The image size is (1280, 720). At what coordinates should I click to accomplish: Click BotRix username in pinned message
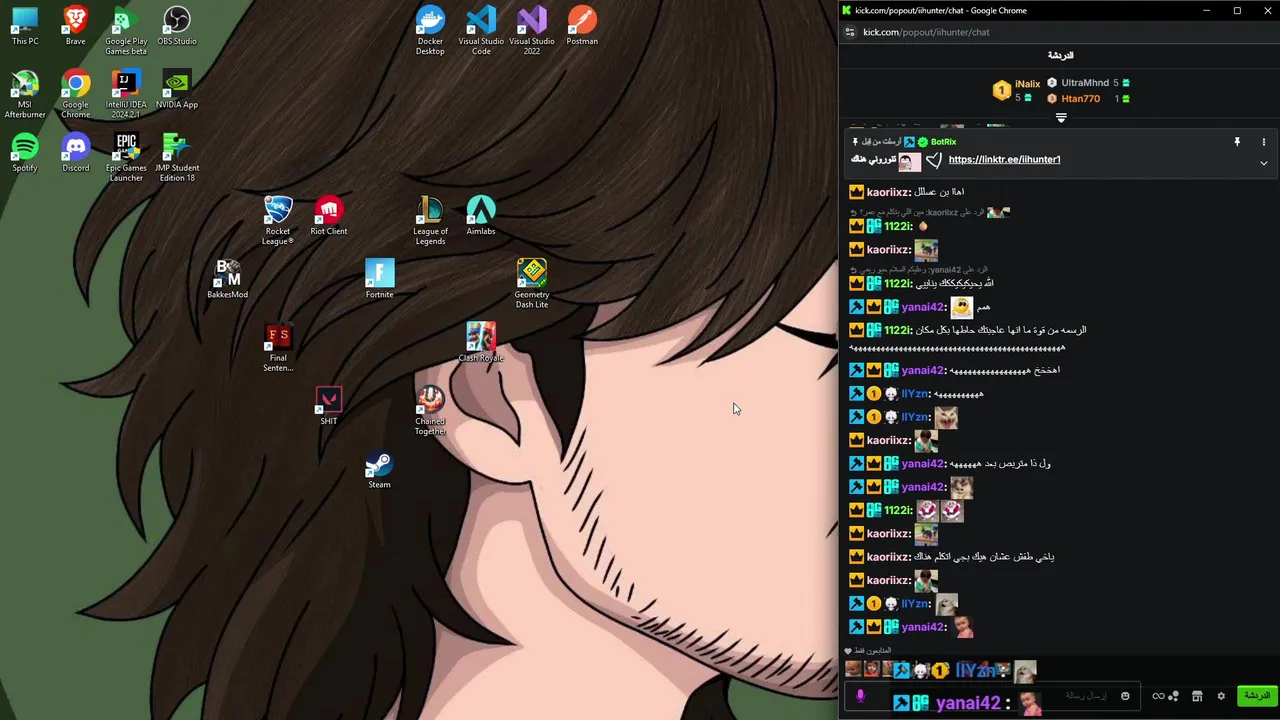[x=943, y=142]
